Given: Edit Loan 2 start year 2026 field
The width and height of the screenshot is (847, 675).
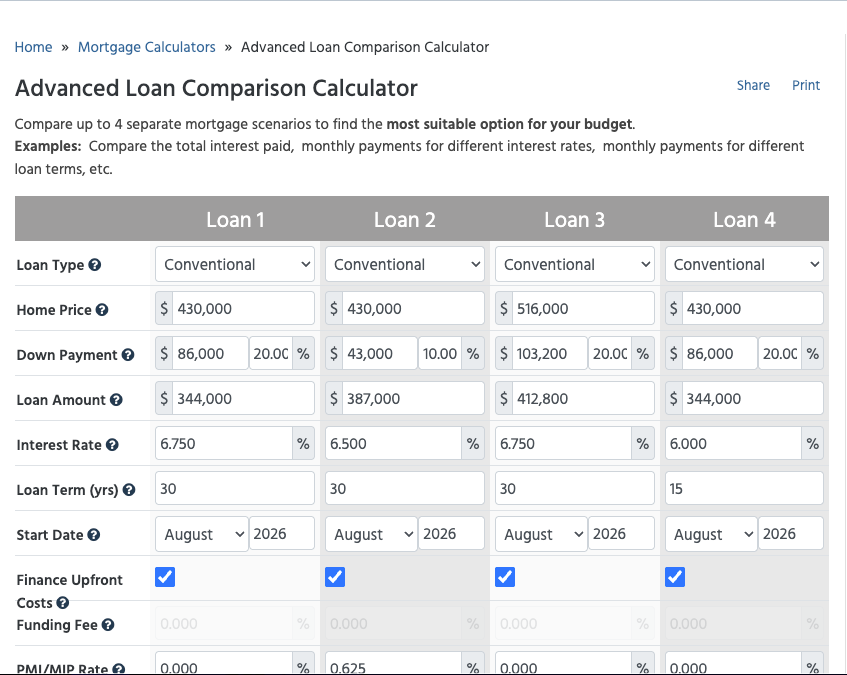Looking at the screenshot, I should coord(451,534).
